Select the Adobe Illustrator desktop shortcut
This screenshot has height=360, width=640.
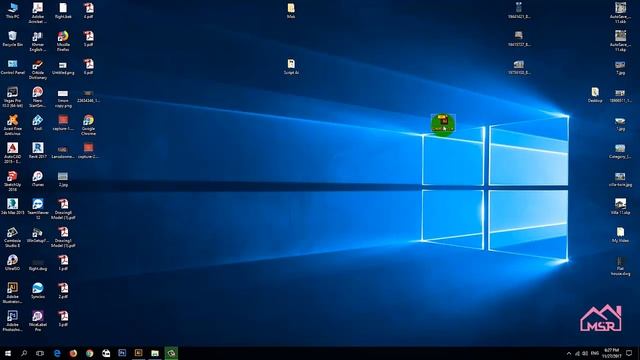[13, 293]
